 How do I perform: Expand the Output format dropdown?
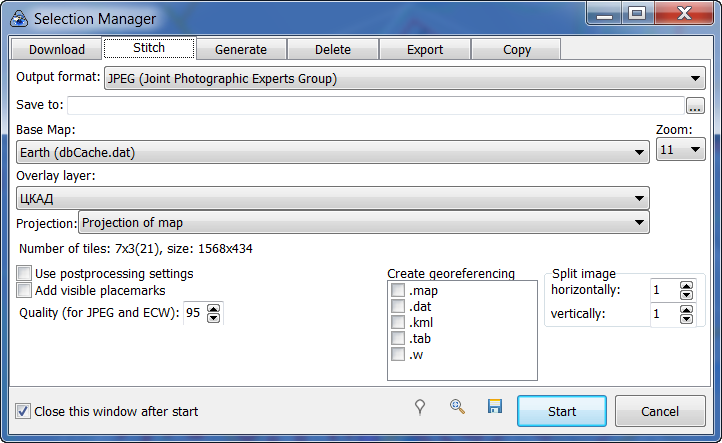point(696,79)
